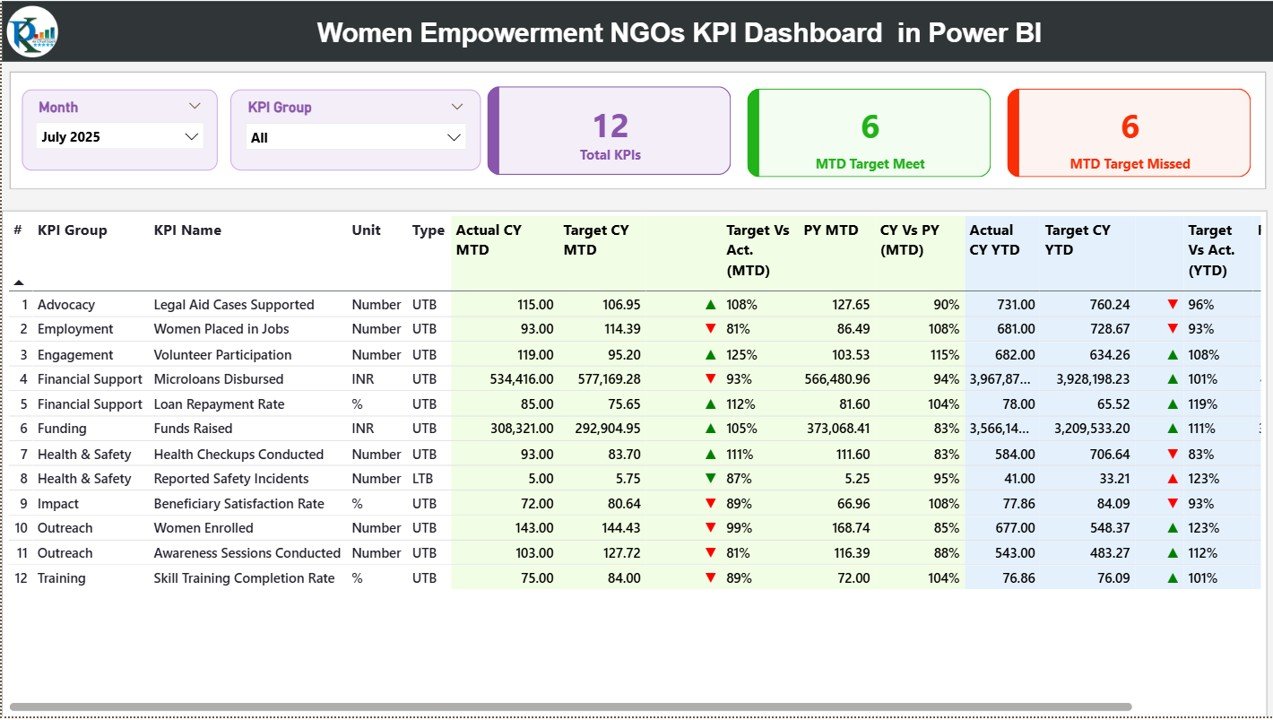This screenshot has width=1273, height=720.
Task: Click red triangle beside Beneficiary Satisfaction Rate 89%
Action: [x=710, y=503]
